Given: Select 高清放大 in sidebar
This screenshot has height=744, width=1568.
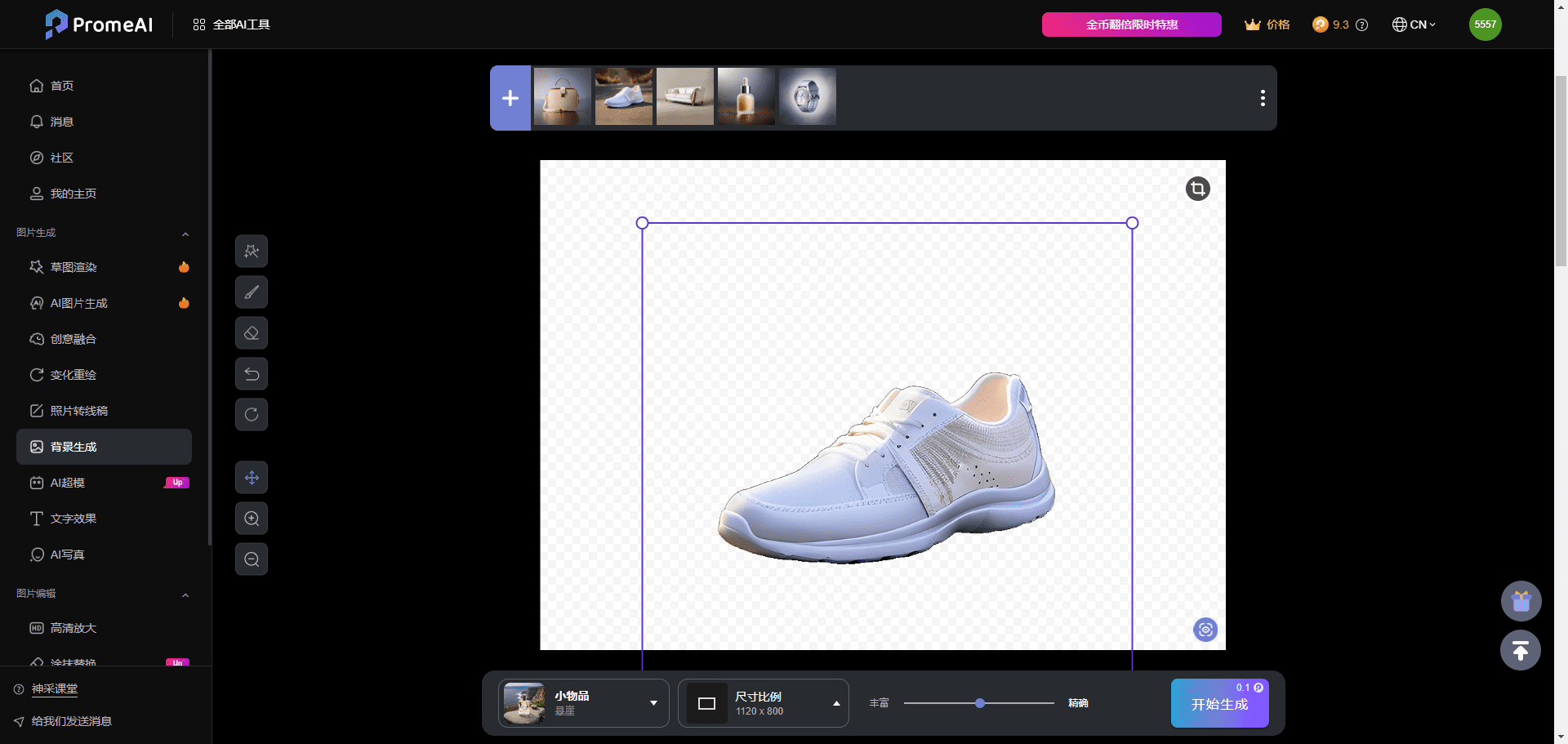Looking at the screenshot, I should (104, 628).
